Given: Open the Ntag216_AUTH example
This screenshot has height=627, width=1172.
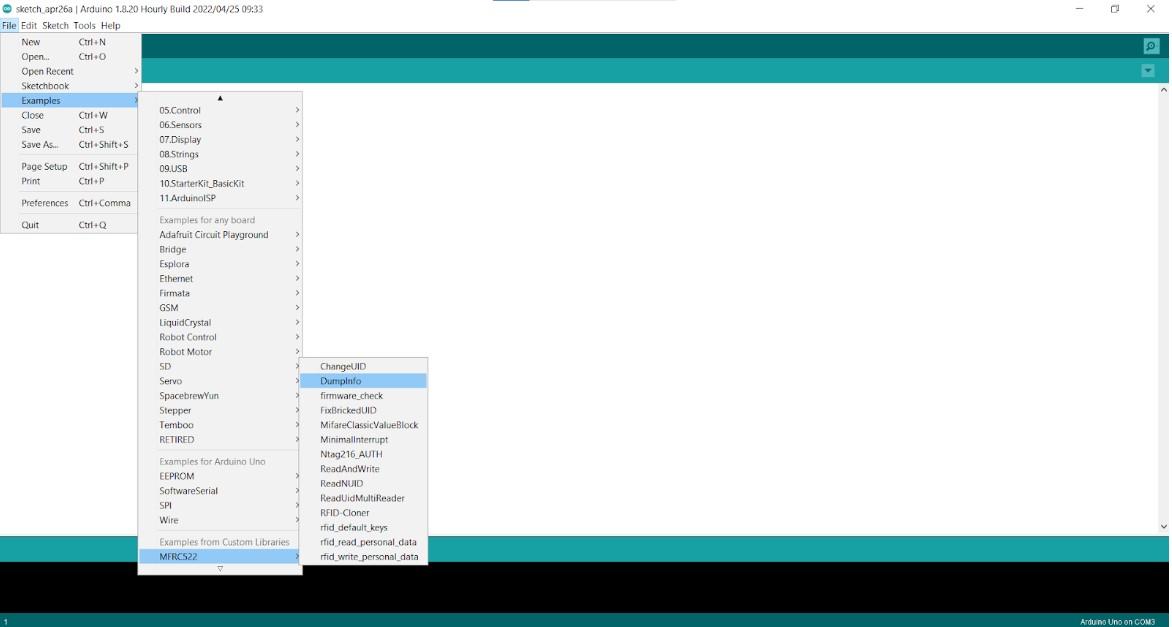Looking at the screenshot, I should (x=363, y=454).
